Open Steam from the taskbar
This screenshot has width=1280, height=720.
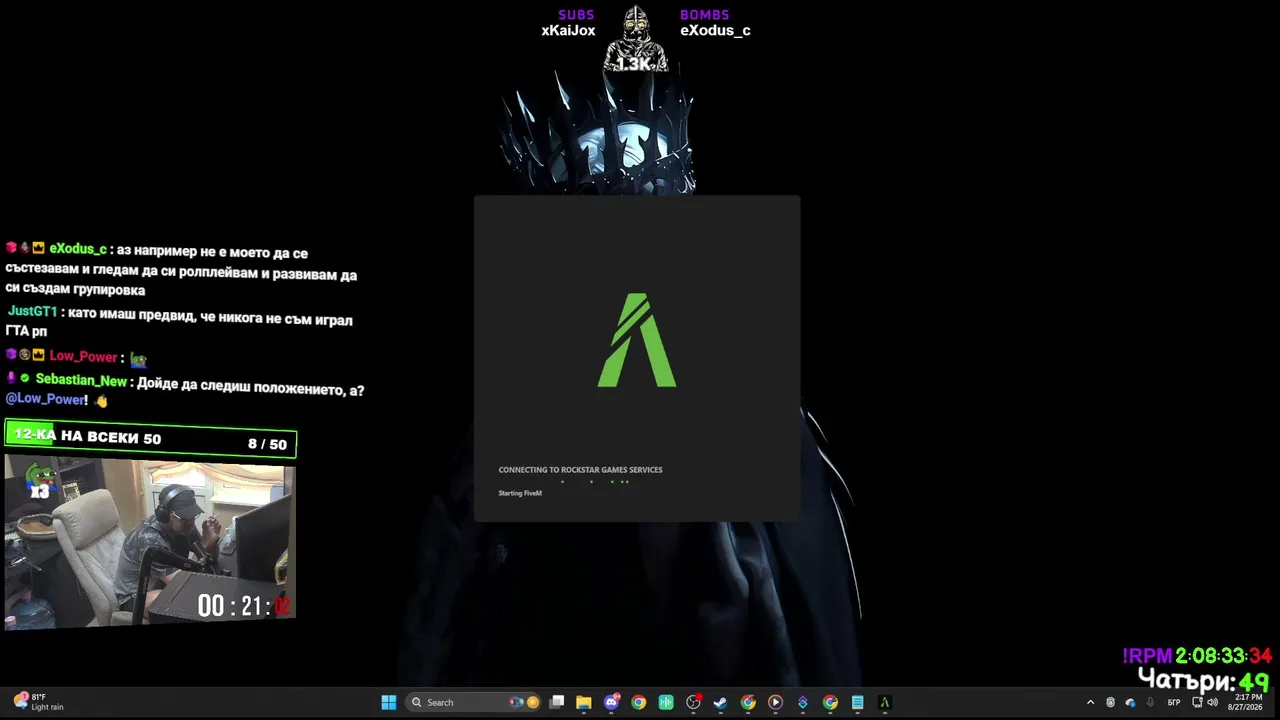point(720,702)
